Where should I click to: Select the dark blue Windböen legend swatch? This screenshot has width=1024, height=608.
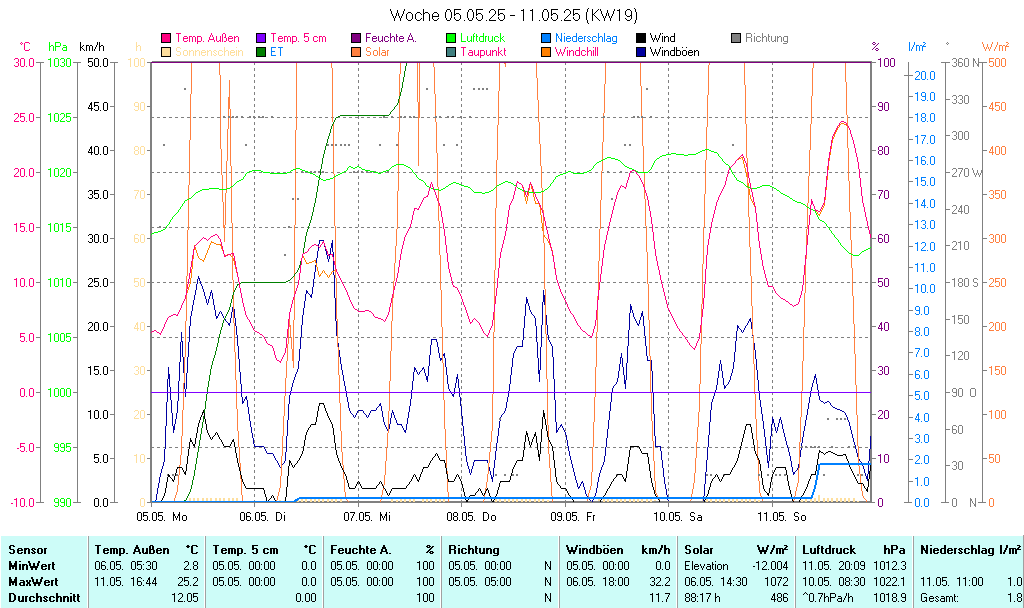click(x=641, y=52)
